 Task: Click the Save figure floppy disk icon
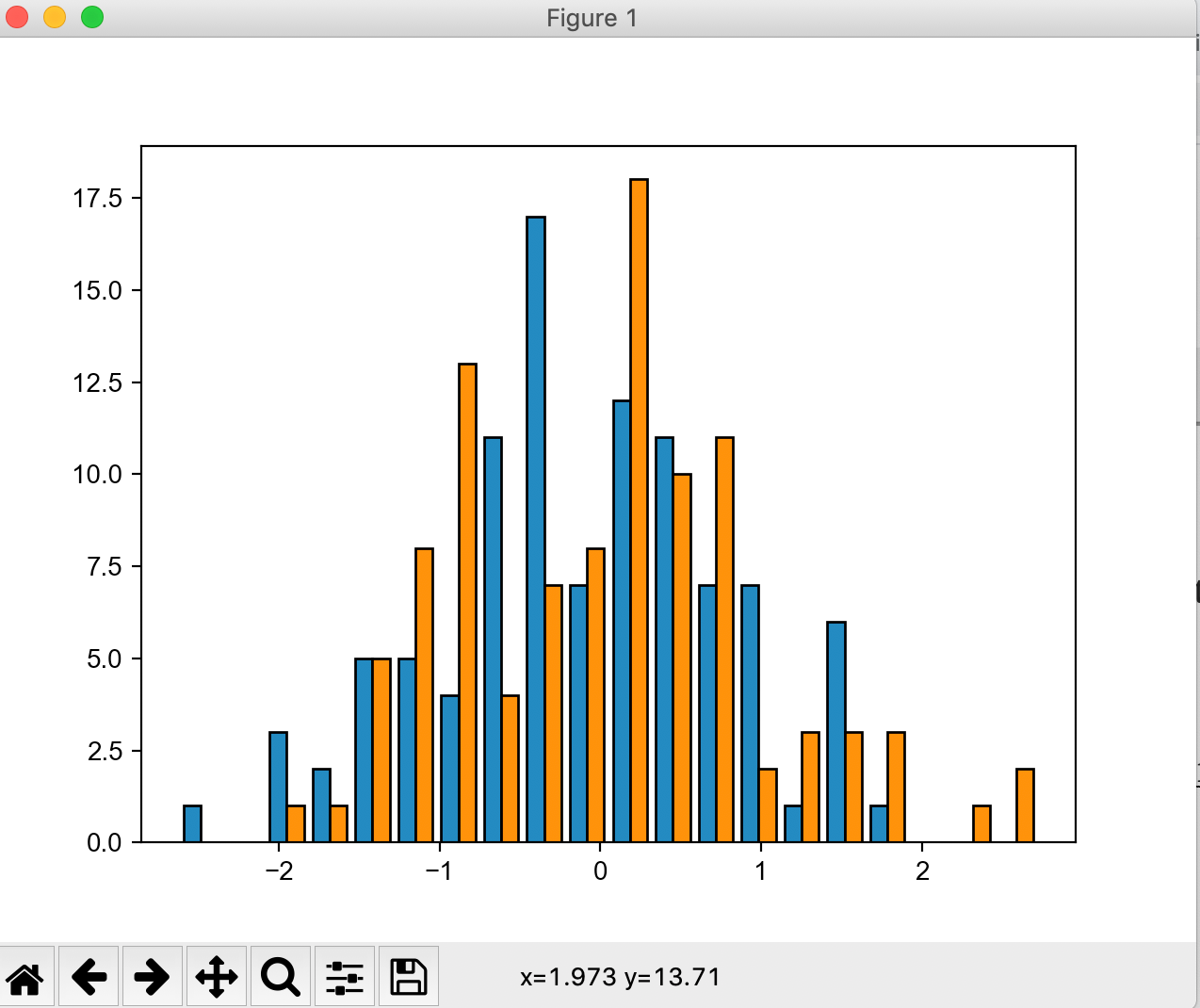408,977
